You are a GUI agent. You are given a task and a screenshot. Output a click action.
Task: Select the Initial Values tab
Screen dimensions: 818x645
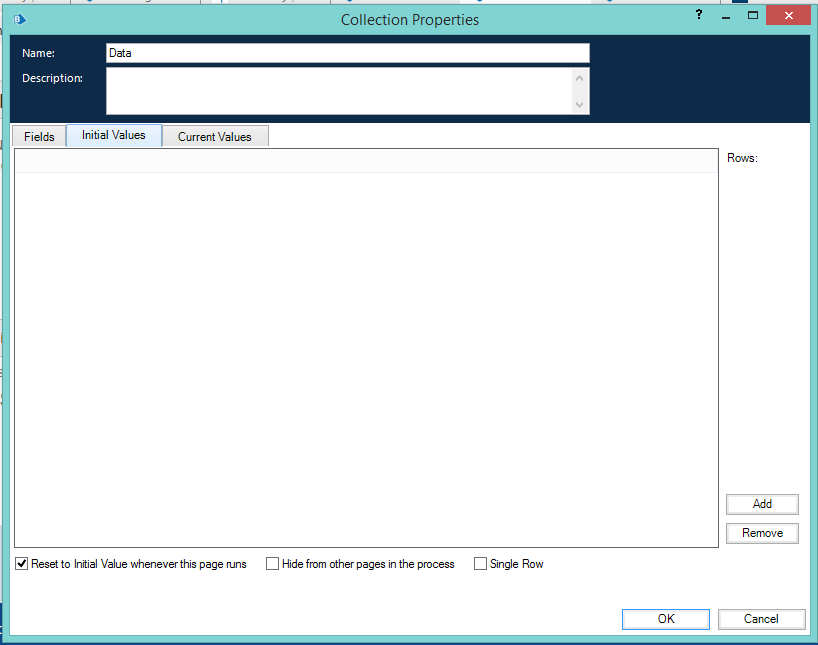click(114, 135)
